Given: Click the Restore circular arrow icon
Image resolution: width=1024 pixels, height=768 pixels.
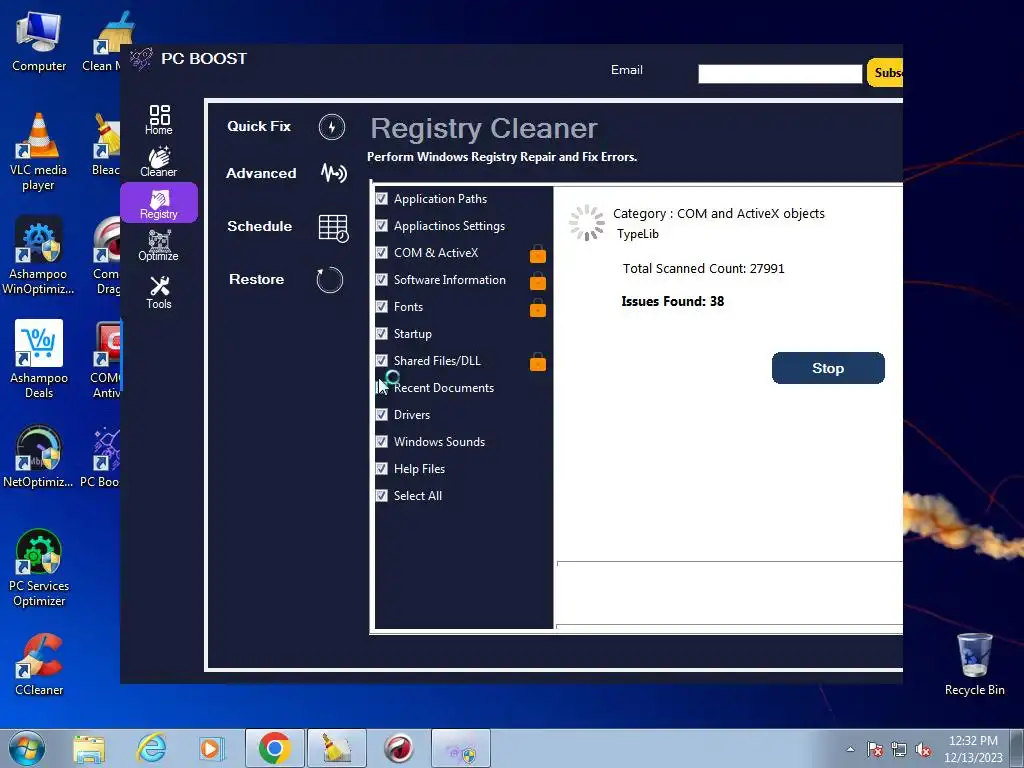Looking at the screenshot, I should coord(330,280).
